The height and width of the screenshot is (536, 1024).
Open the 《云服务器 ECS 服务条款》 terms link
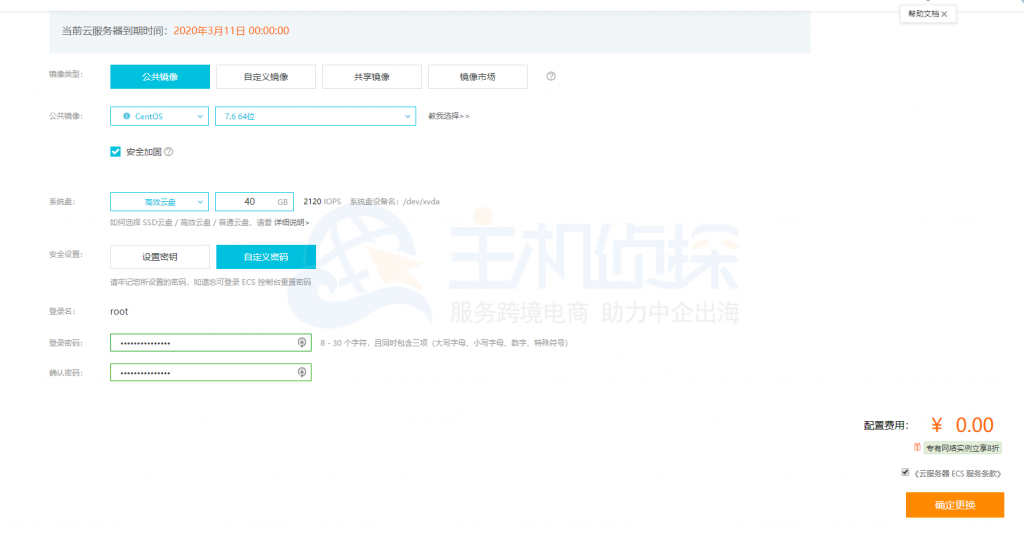point(957,473)
